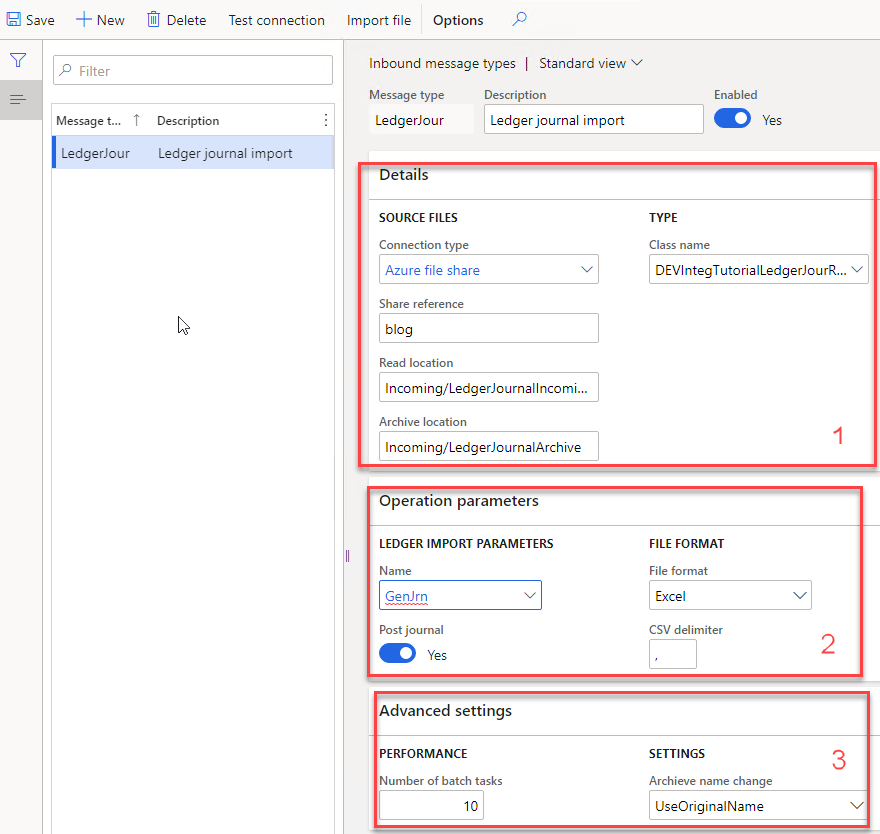Click the 'Ledger journal import' grid cell

pos(225,153)
